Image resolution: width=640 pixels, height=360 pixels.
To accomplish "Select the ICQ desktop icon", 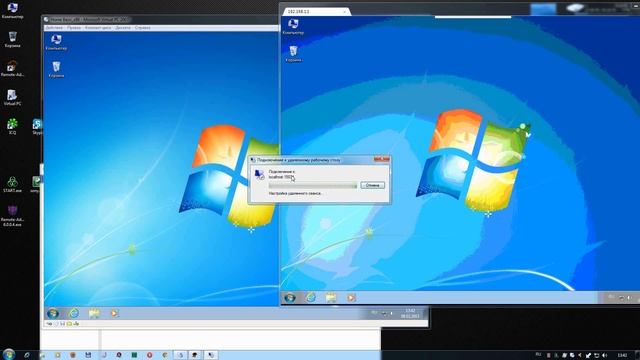I will click(x=12, y=126).
